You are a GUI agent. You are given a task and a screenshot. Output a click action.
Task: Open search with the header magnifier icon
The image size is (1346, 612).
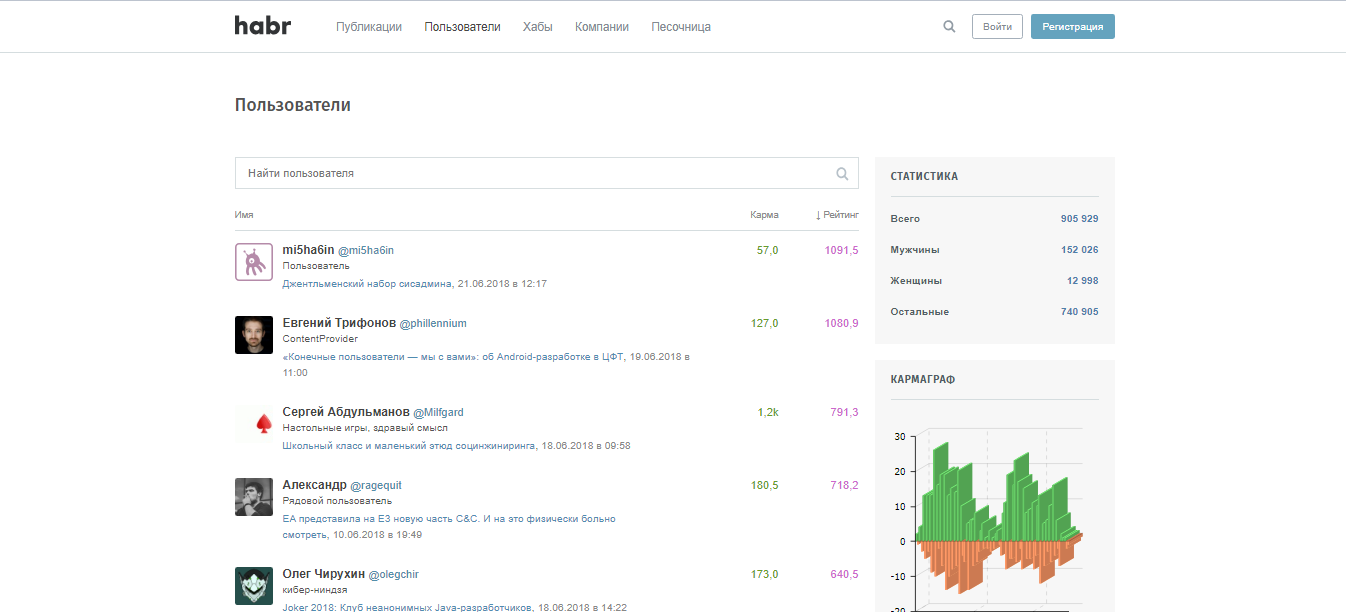[x=949, y=27]
